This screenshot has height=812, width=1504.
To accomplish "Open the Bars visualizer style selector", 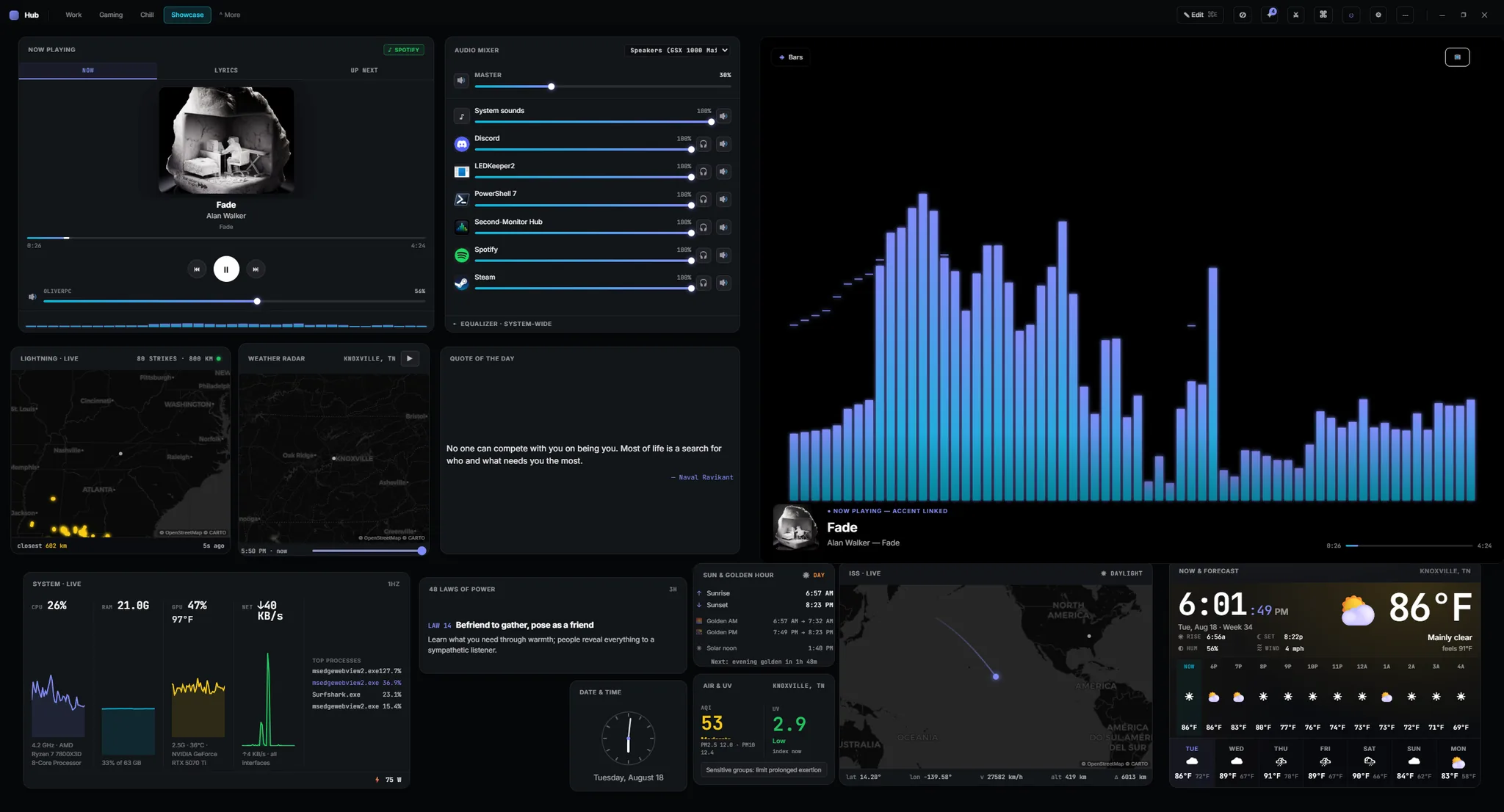I will (x=791, y=57).
